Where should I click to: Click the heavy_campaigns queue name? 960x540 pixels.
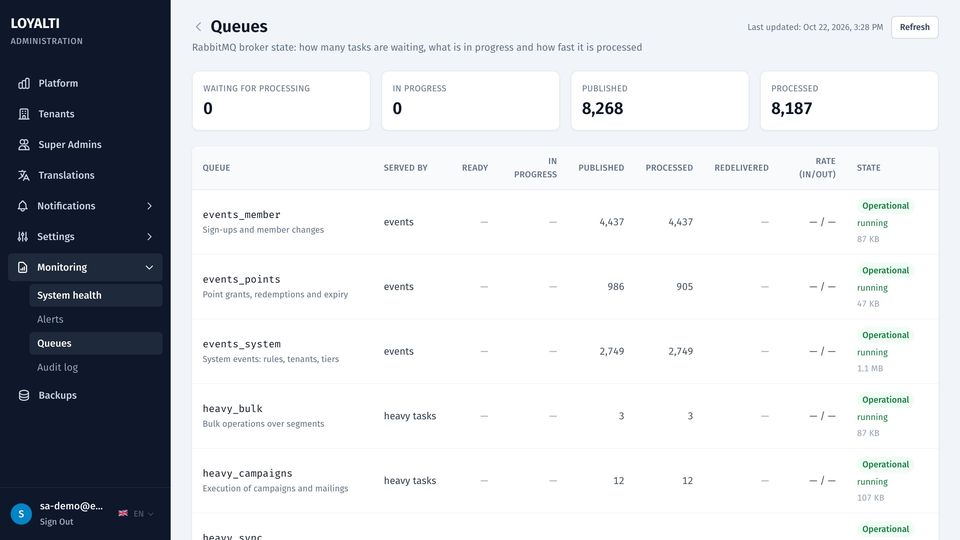pyautogui.click(x=247, y=473)
